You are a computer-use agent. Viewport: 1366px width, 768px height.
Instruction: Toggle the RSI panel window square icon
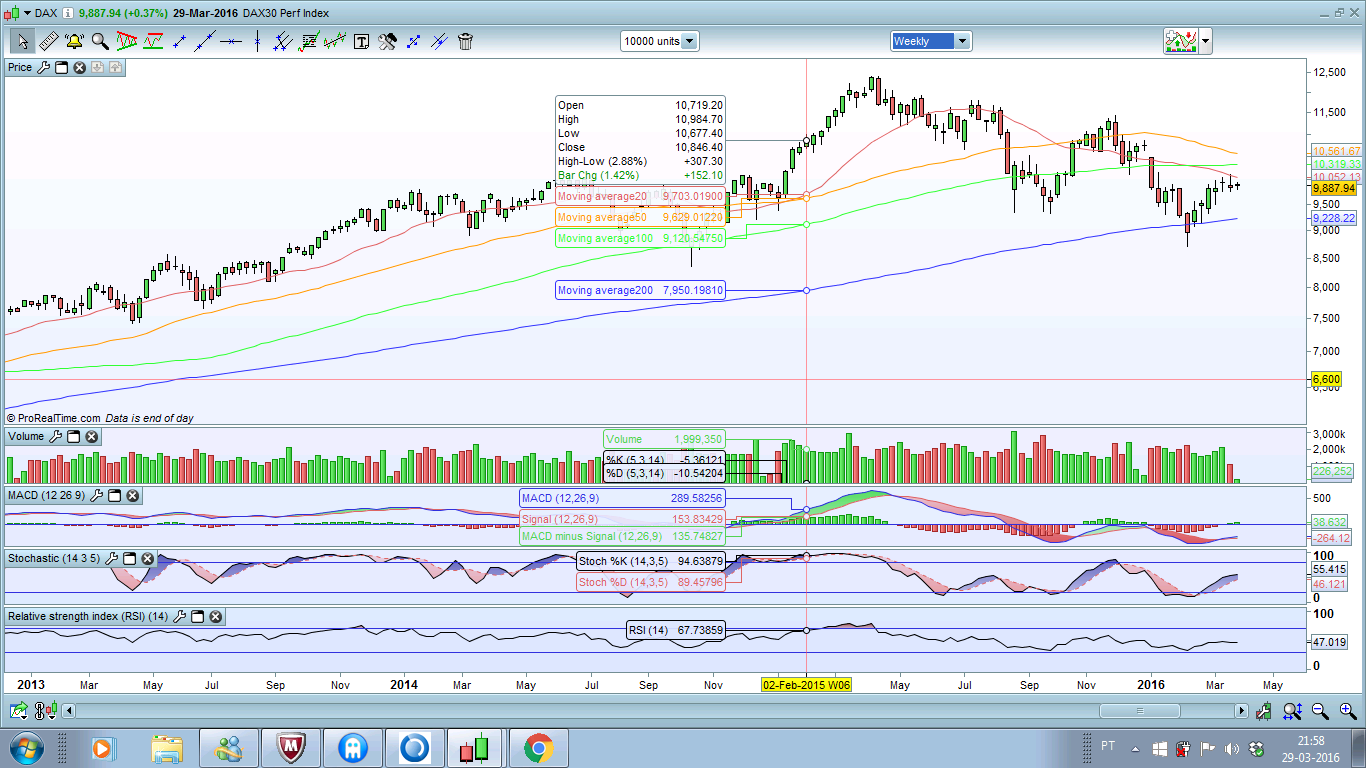click(197, 617)
